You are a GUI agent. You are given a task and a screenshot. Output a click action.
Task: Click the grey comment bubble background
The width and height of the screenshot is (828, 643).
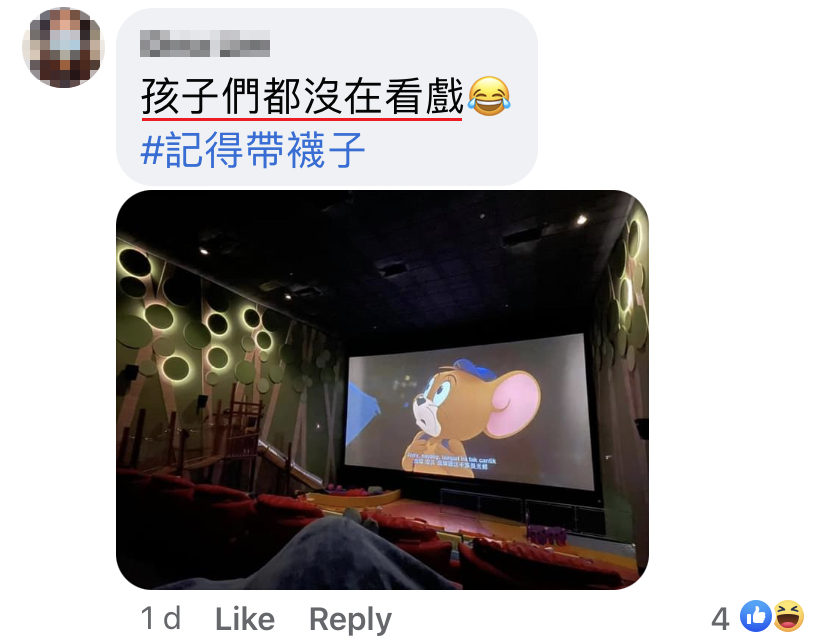point(327,97)
